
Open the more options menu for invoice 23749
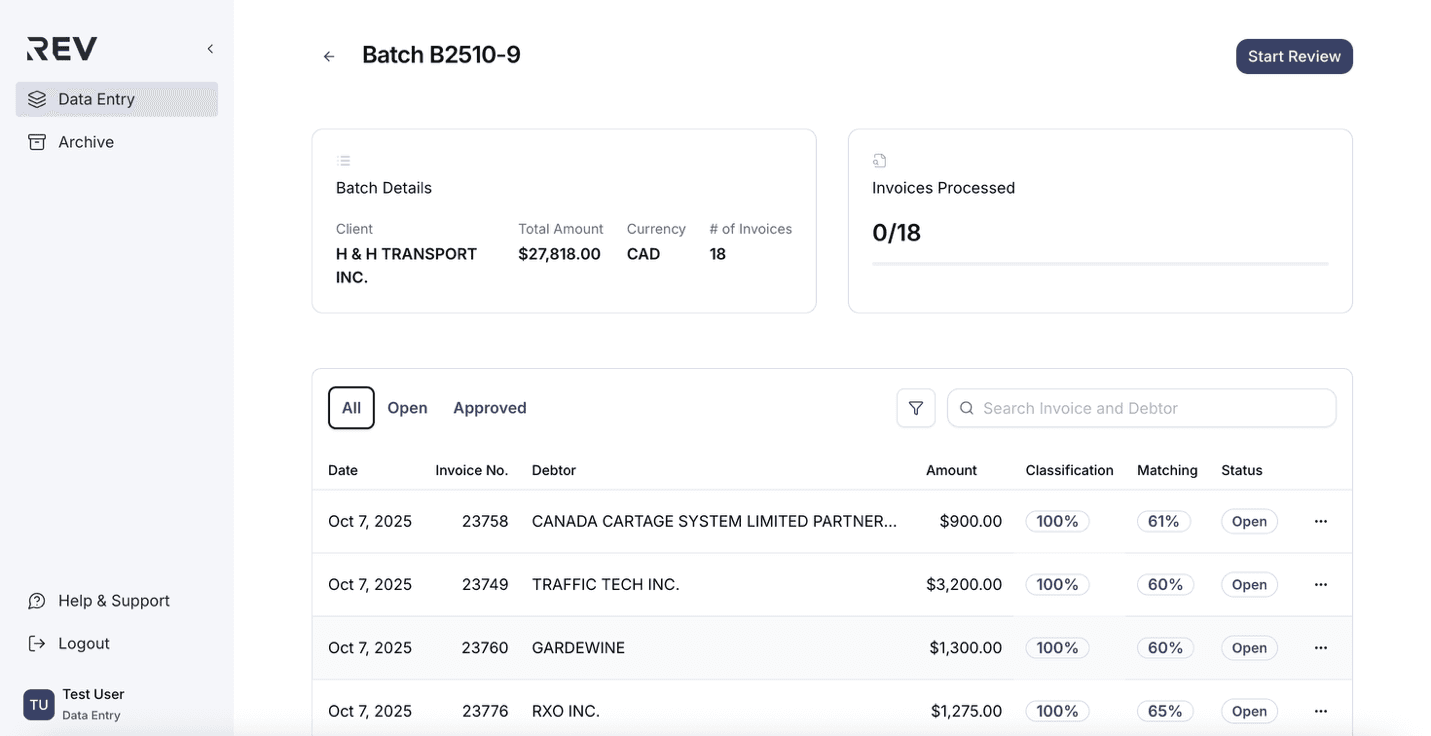point(1320,584)
